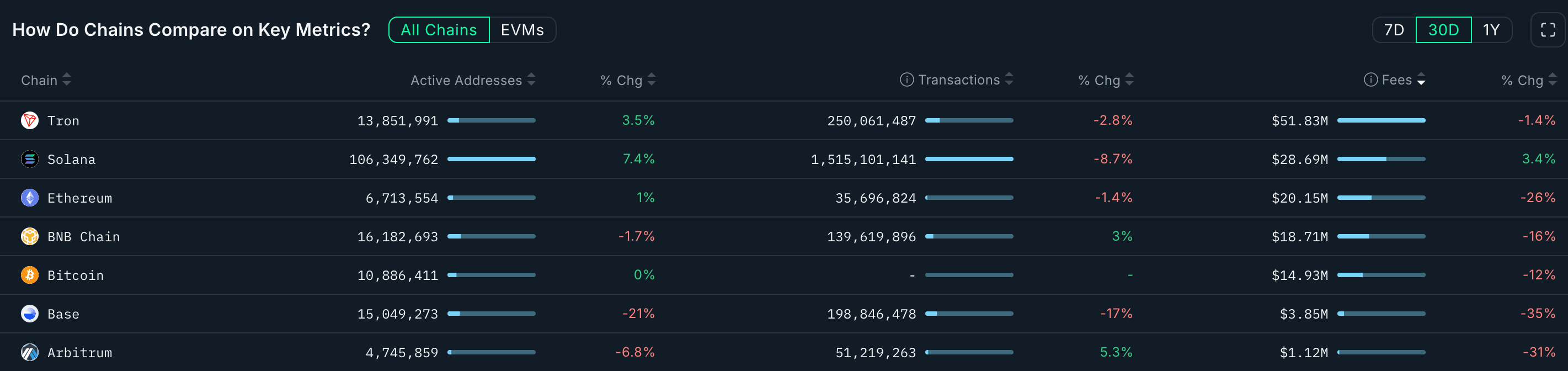Image resolution: width=1568 pixels, height=371 pixels.
Task: Open the Fees info tooltip icon
Action: (x=1370, y=80)
